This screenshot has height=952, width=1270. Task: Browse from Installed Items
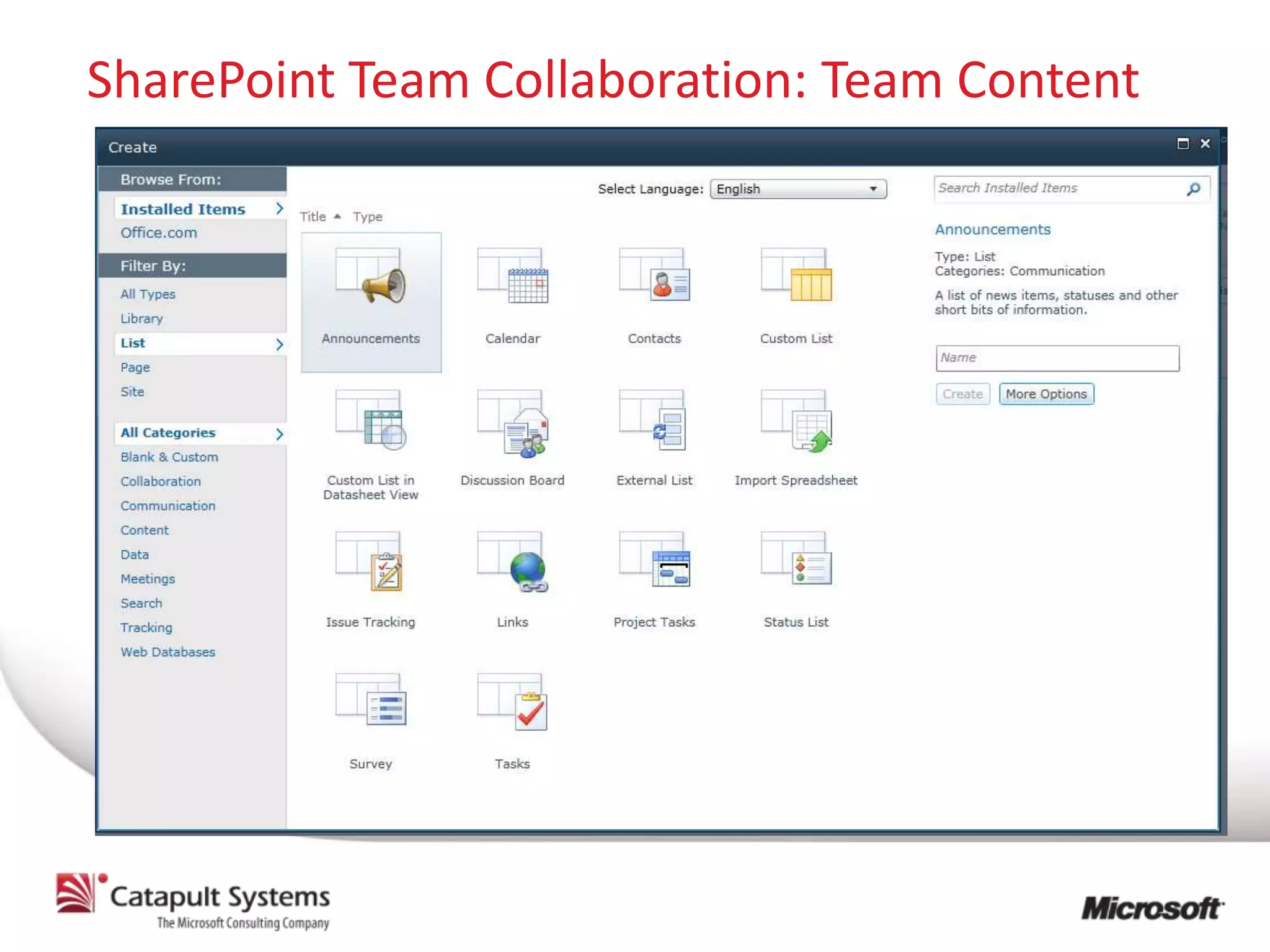pos(200,209)
